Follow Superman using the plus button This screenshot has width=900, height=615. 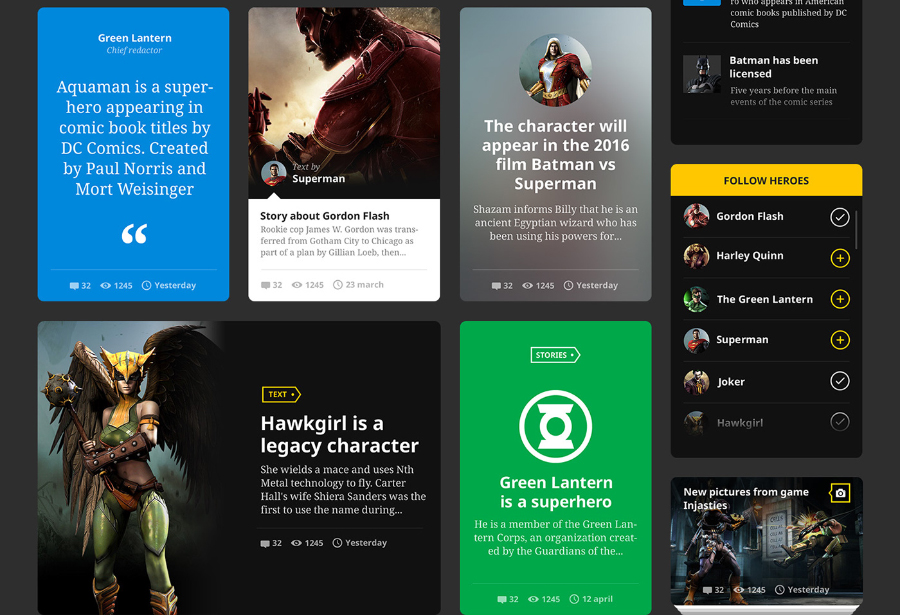coord(840,340)
